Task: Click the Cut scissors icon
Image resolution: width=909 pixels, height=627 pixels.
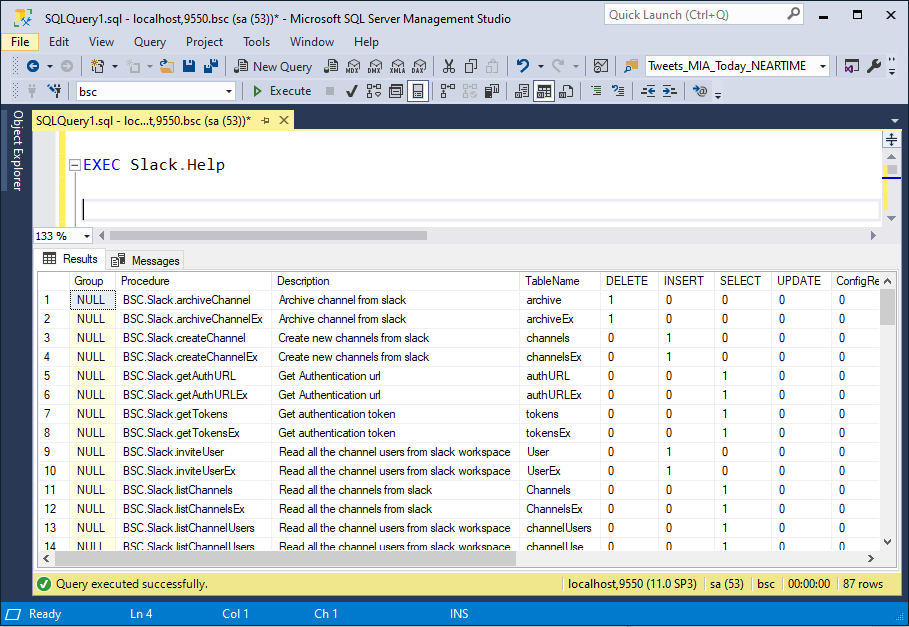Action: point(449,67)
